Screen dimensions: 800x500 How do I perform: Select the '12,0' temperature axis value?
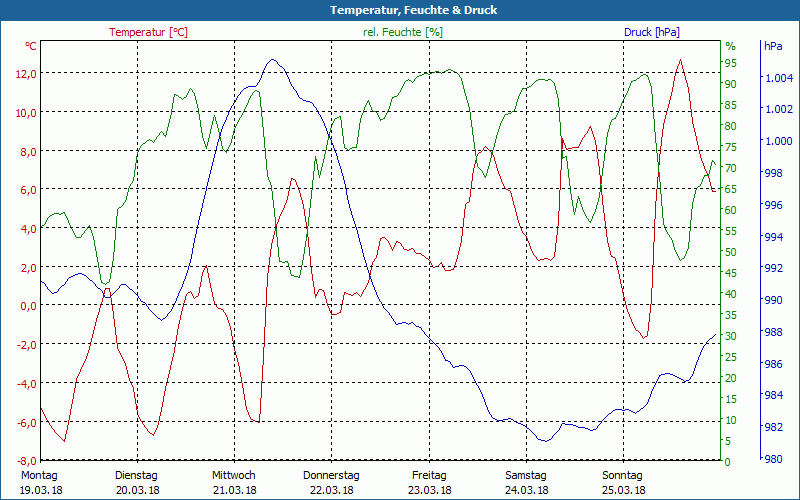26,74
